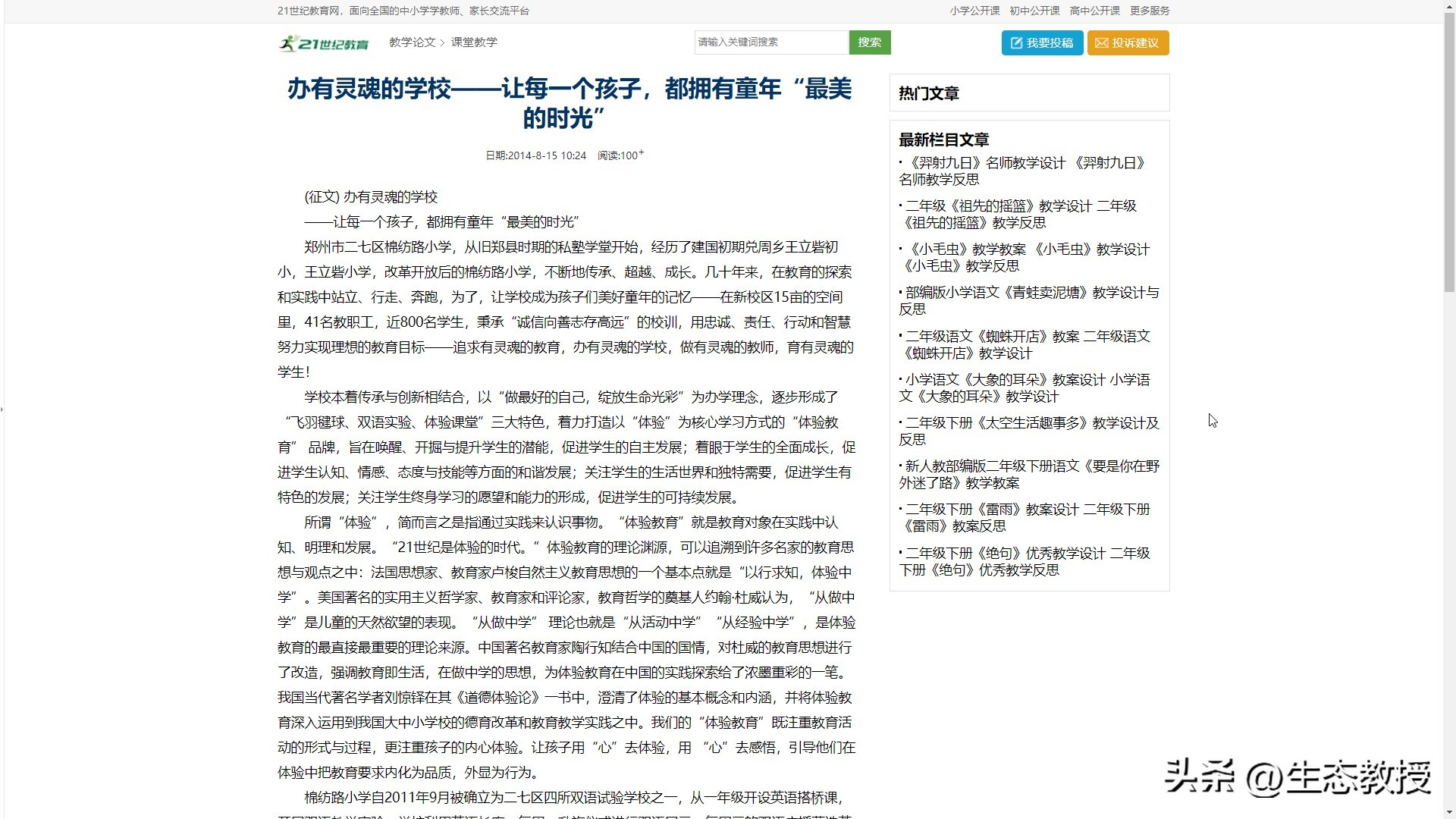Open the 更多服务 menu
Screen dimensions: 1456x819
(x=1150, y=11)
